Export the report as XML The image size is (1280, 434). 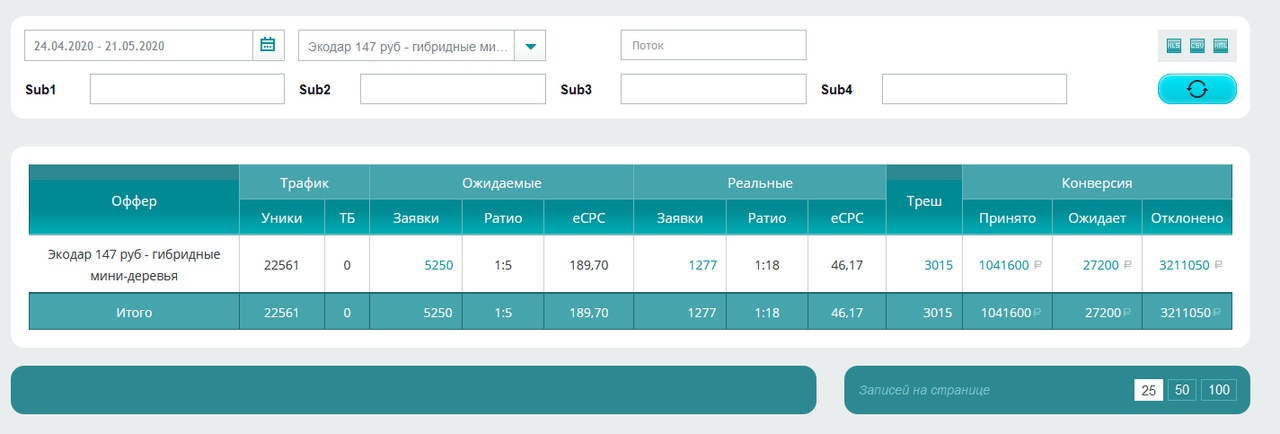tap(1220, 45)
